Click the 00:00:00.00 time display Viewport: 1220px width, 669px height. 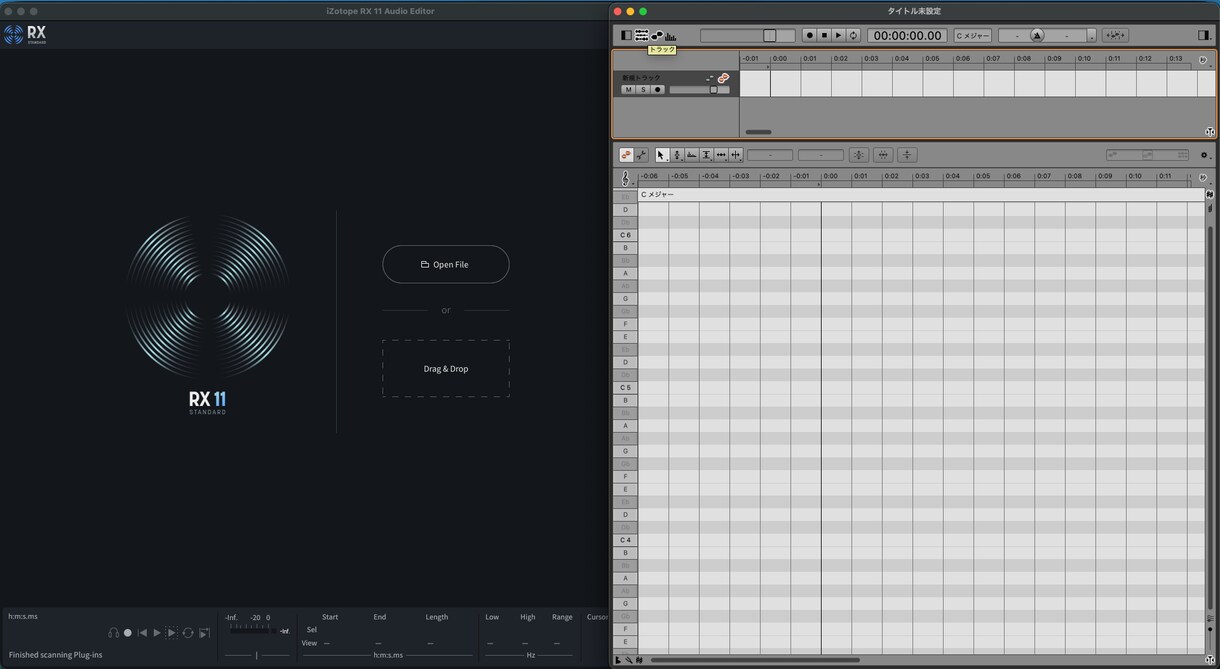pyautogui.click(x=907, y=35)
